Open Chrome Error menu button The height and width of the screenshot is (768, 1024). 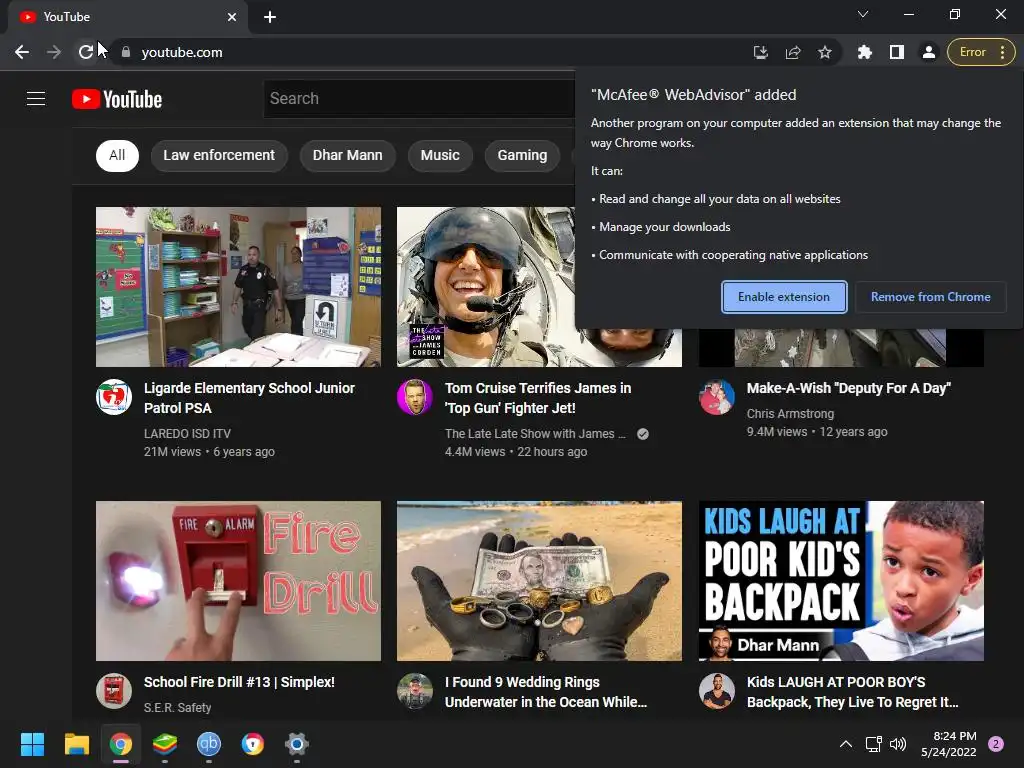pyautogui.click(x=982, y=52)
